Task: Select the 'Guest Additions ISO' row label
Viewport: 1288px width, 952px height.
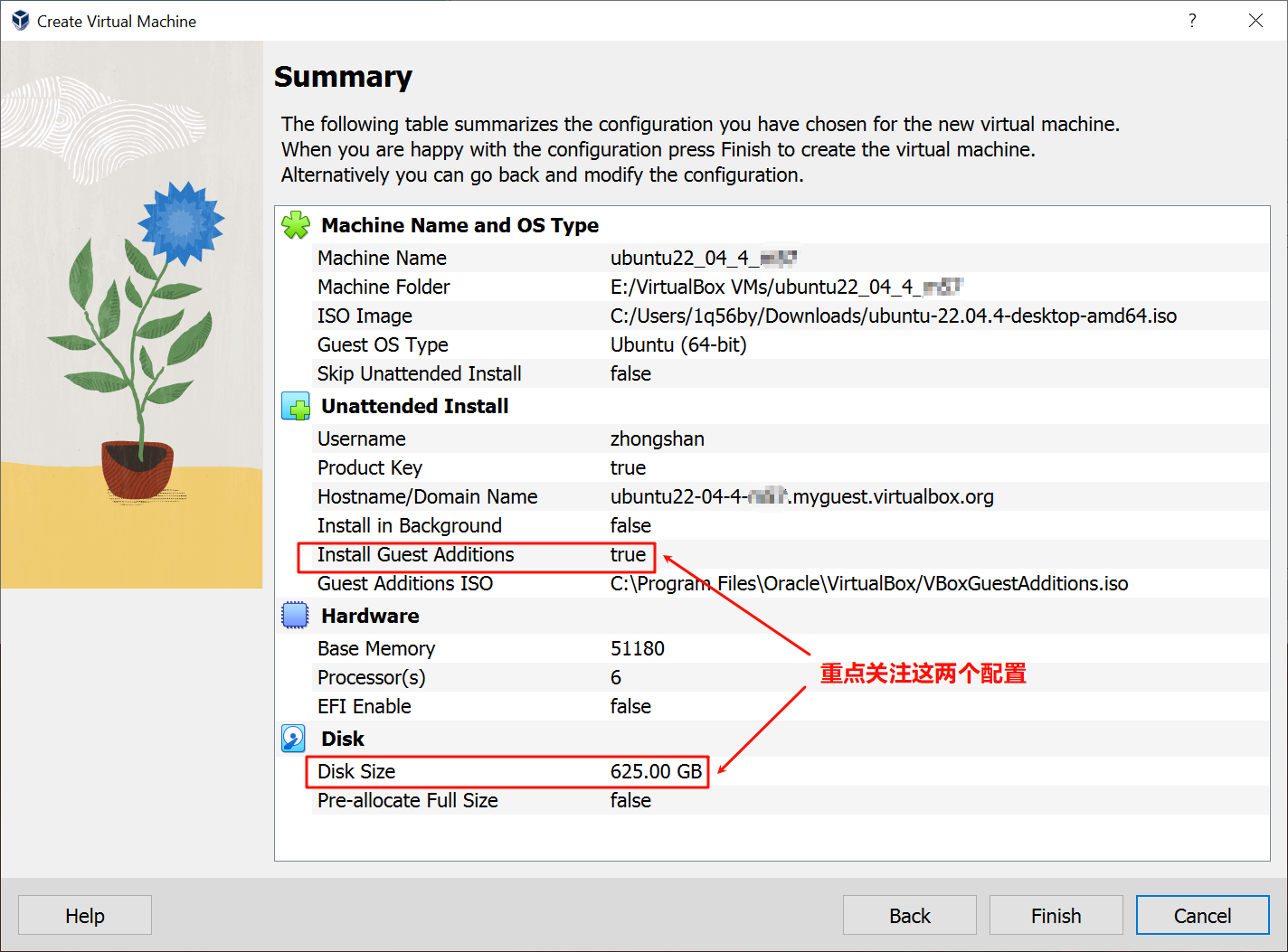Action: [x=405, y=583]
